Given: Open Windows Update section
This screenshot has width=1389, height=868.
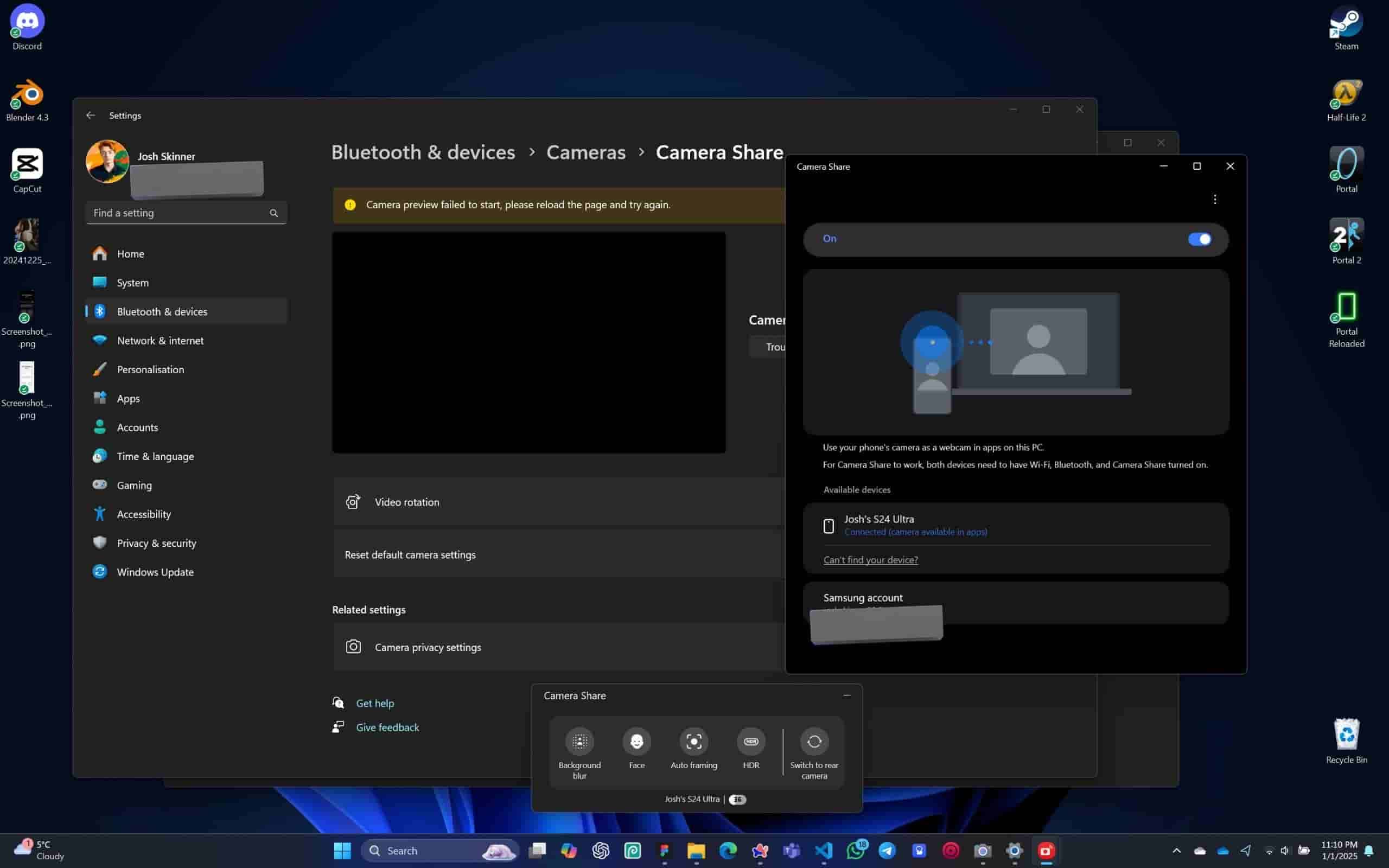Looking at the screenshot, I should pyautogui.click(x=155, y=572).
